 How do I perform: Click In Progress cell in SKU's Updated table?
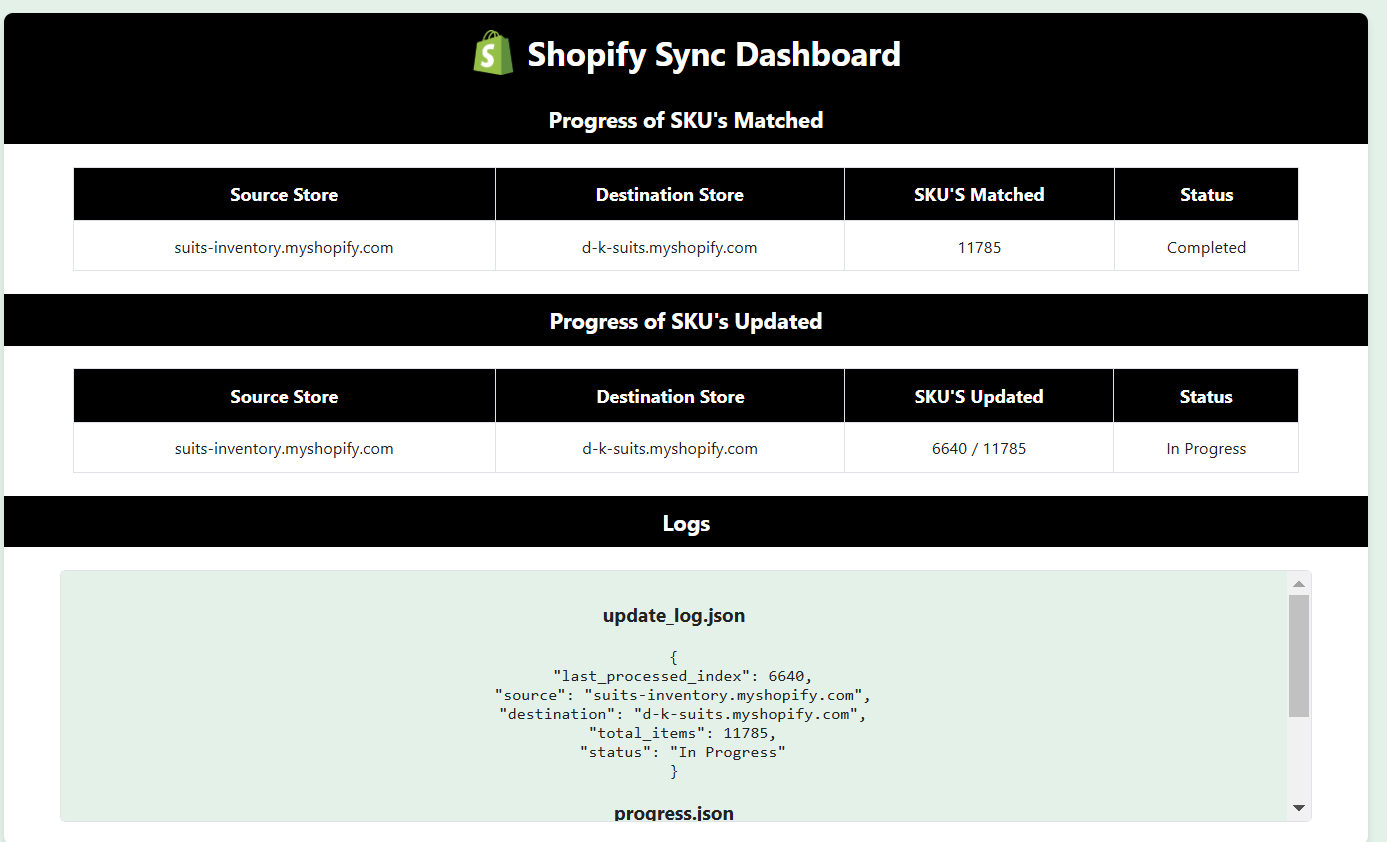[1206, 448]
